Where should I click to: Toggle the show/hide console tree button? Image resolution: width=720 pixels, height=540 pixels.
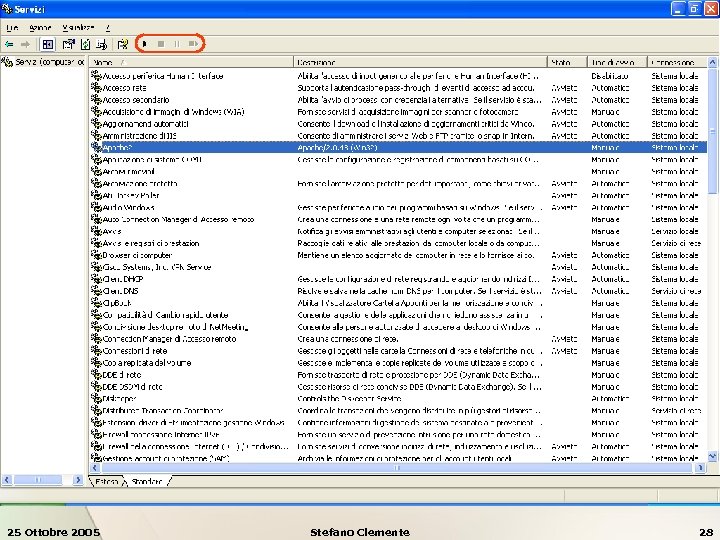tap(48, 44)
